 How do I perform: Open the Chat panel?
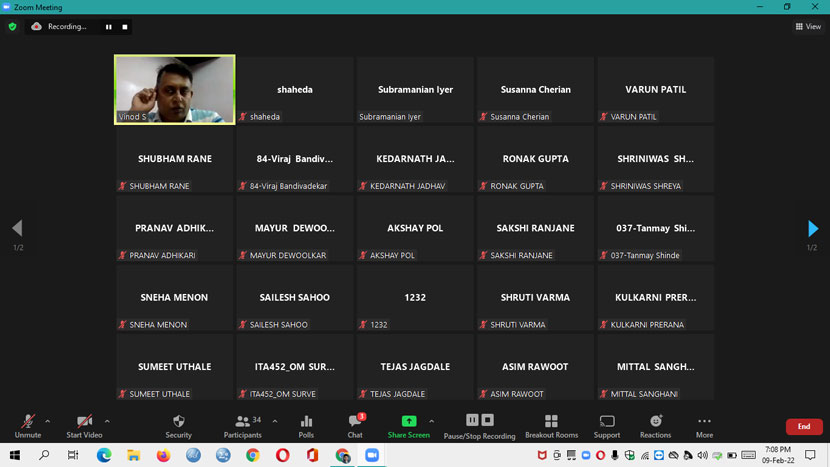point(355,425)
